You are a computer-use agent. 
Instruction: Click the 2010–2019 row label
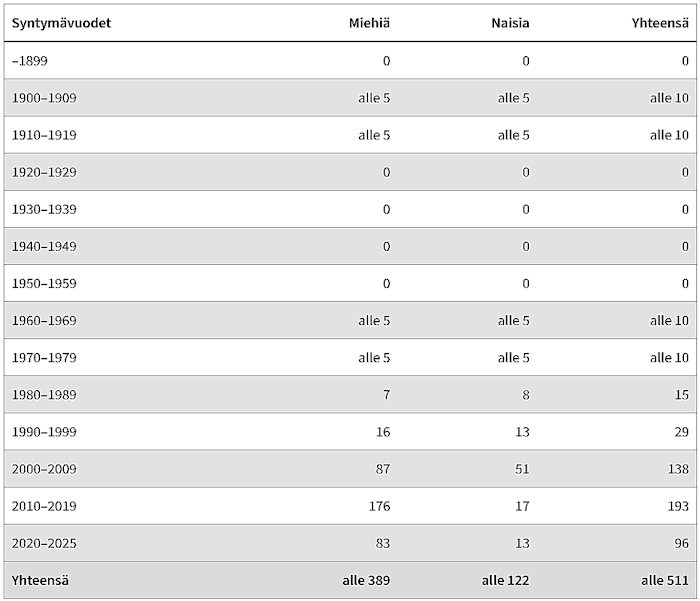pyautogui.click(x=44, y=506)
